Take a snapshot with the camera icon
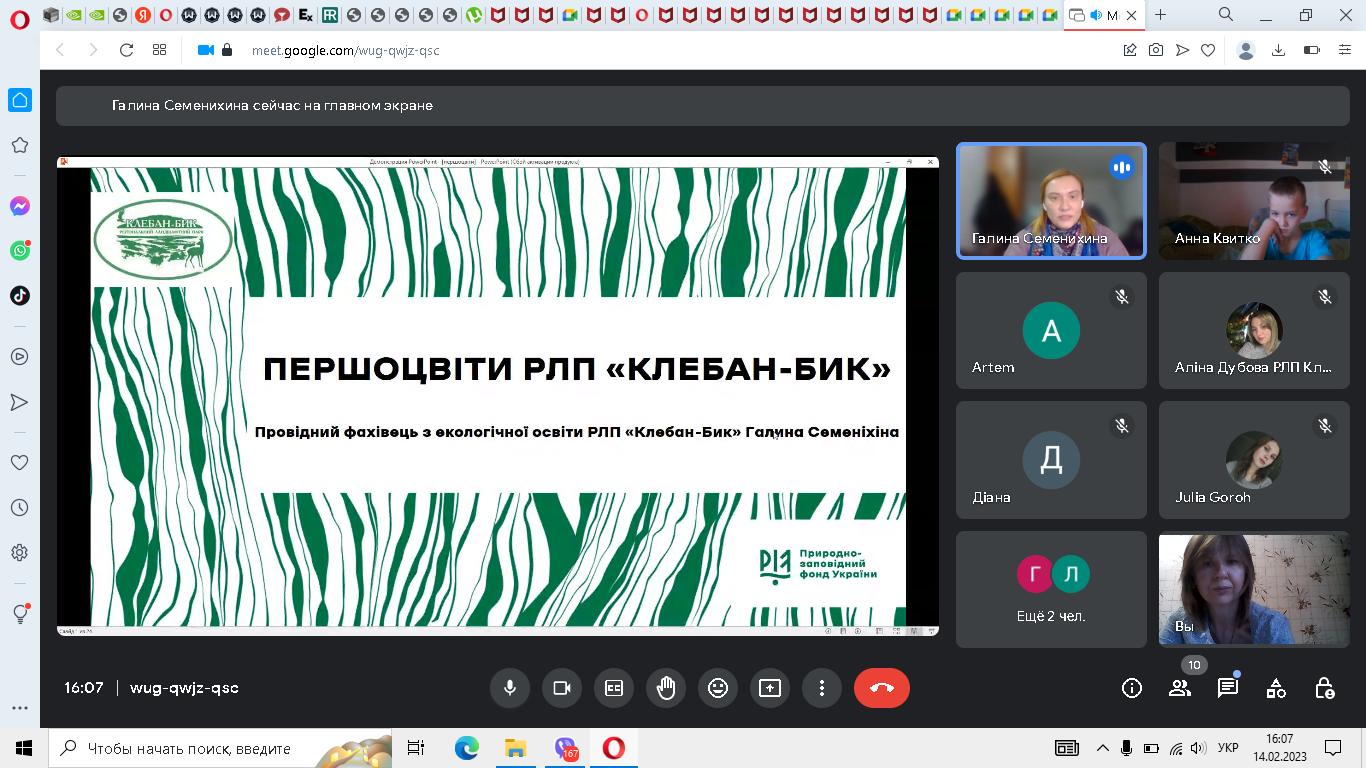 pyautogui.click(x=1156, y=50)
